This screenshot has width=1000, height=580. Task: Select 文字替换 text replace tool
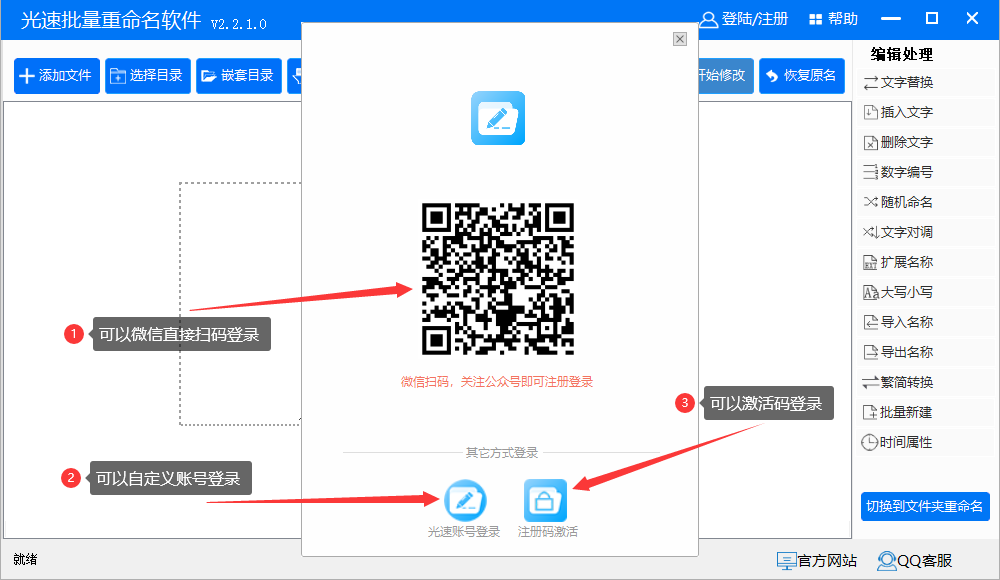tap(899, 82)
